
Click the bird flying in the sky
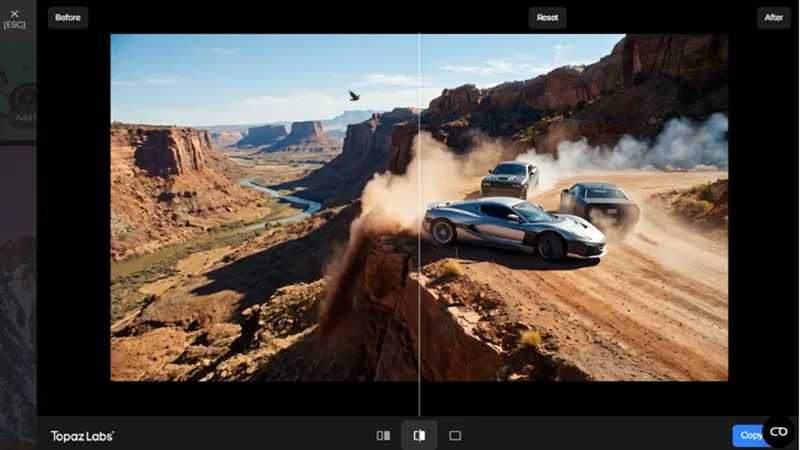coord(354,95)
